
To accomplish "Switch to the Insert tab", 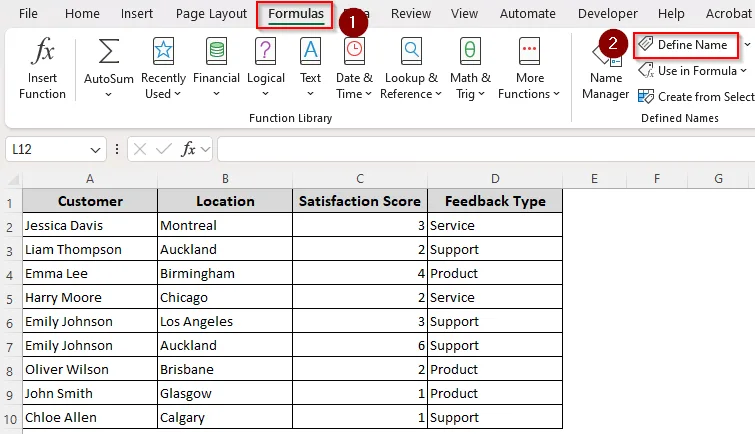I will pos(137,13).
